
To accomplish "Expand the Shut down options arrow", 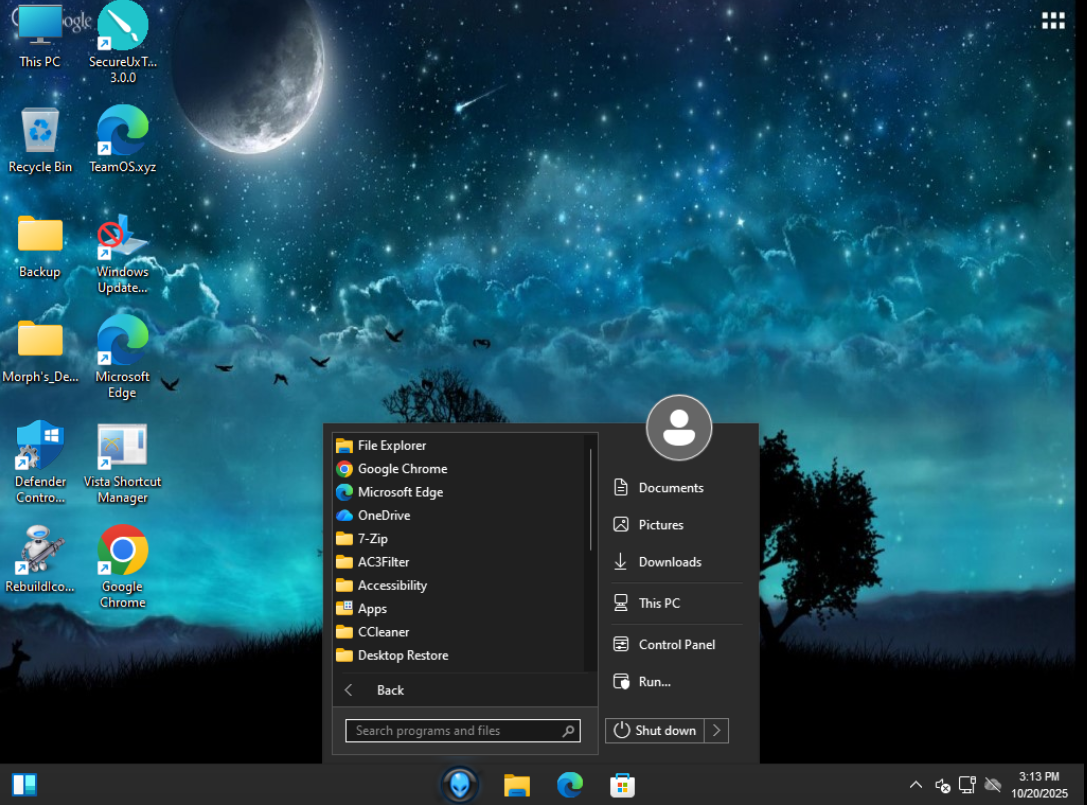I will coord(717,731).
